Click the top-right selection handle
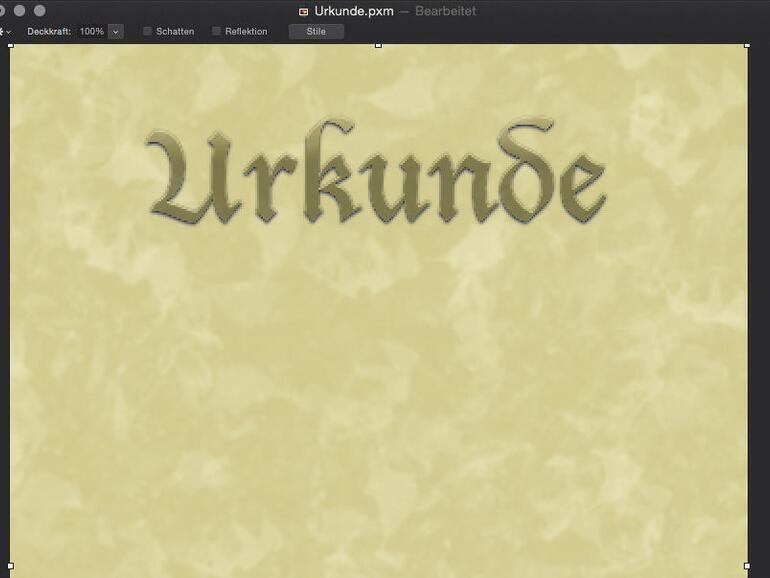Screen dimensions: 770x578 tap(747, 45)
